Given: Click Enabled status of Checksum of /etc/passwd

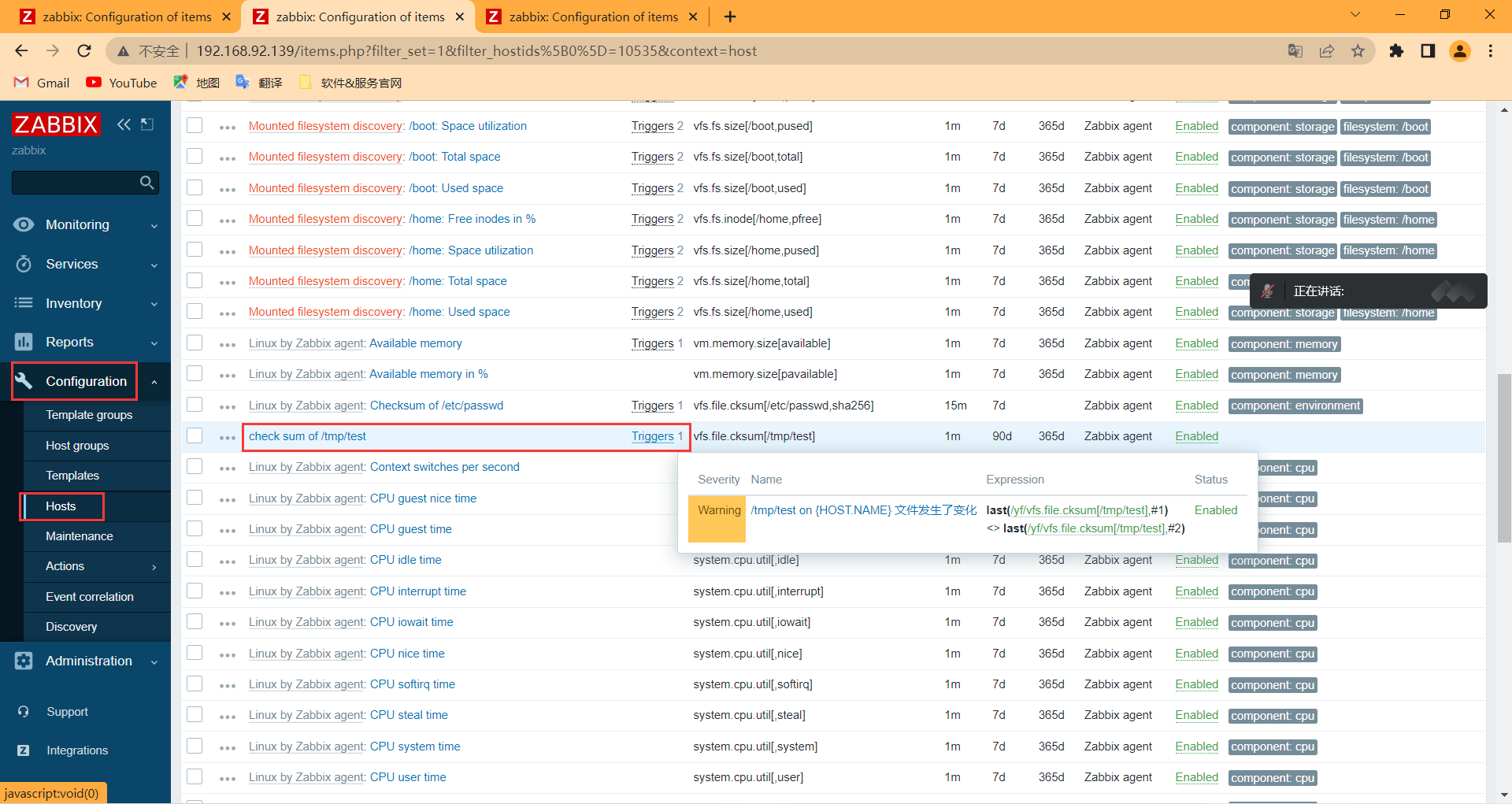Looking at the screenshot, I should tap(1196, 406).
